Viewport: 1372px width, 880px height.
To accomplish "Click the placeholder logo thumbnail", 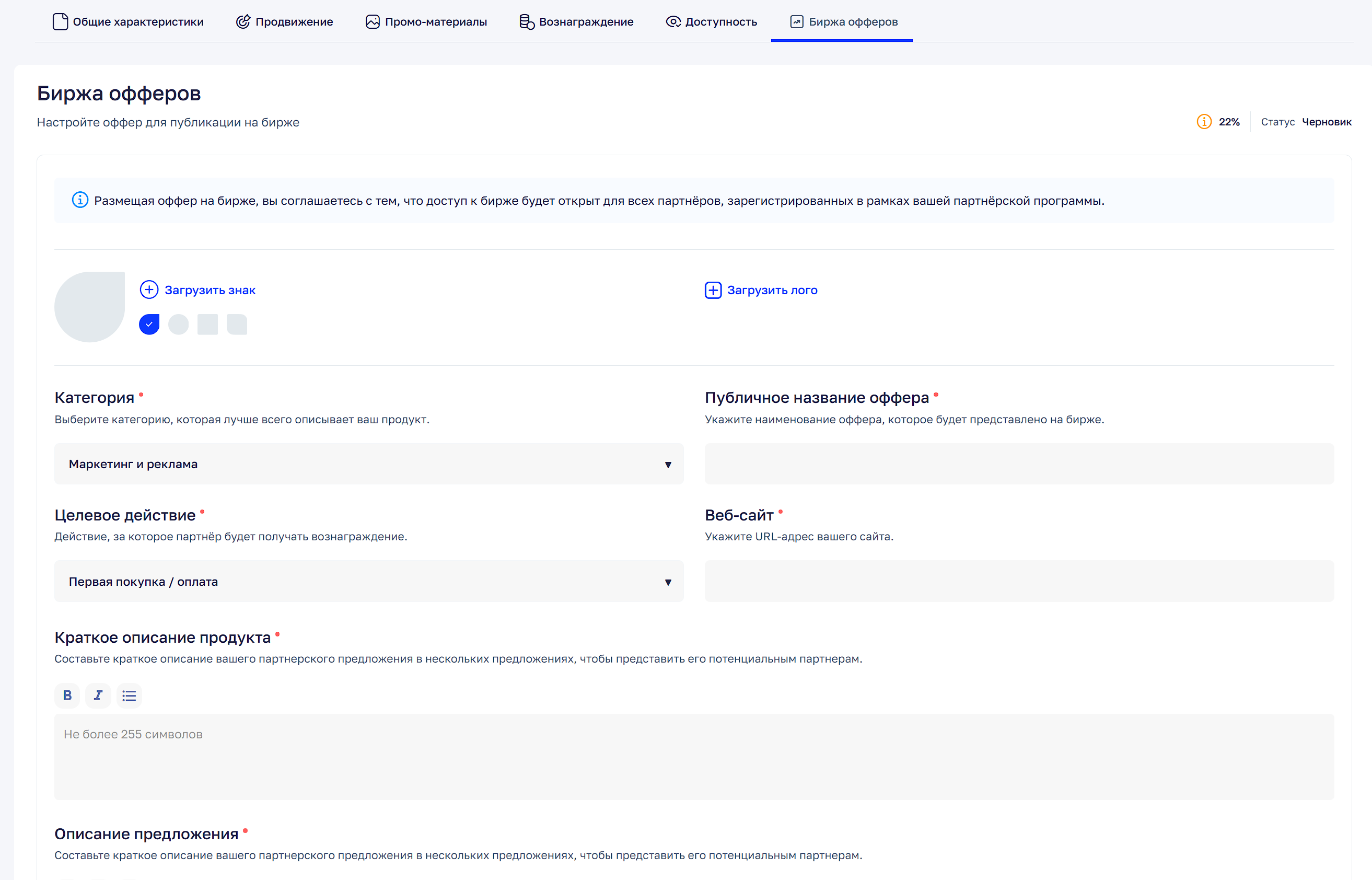I will (x=90, y=307).
